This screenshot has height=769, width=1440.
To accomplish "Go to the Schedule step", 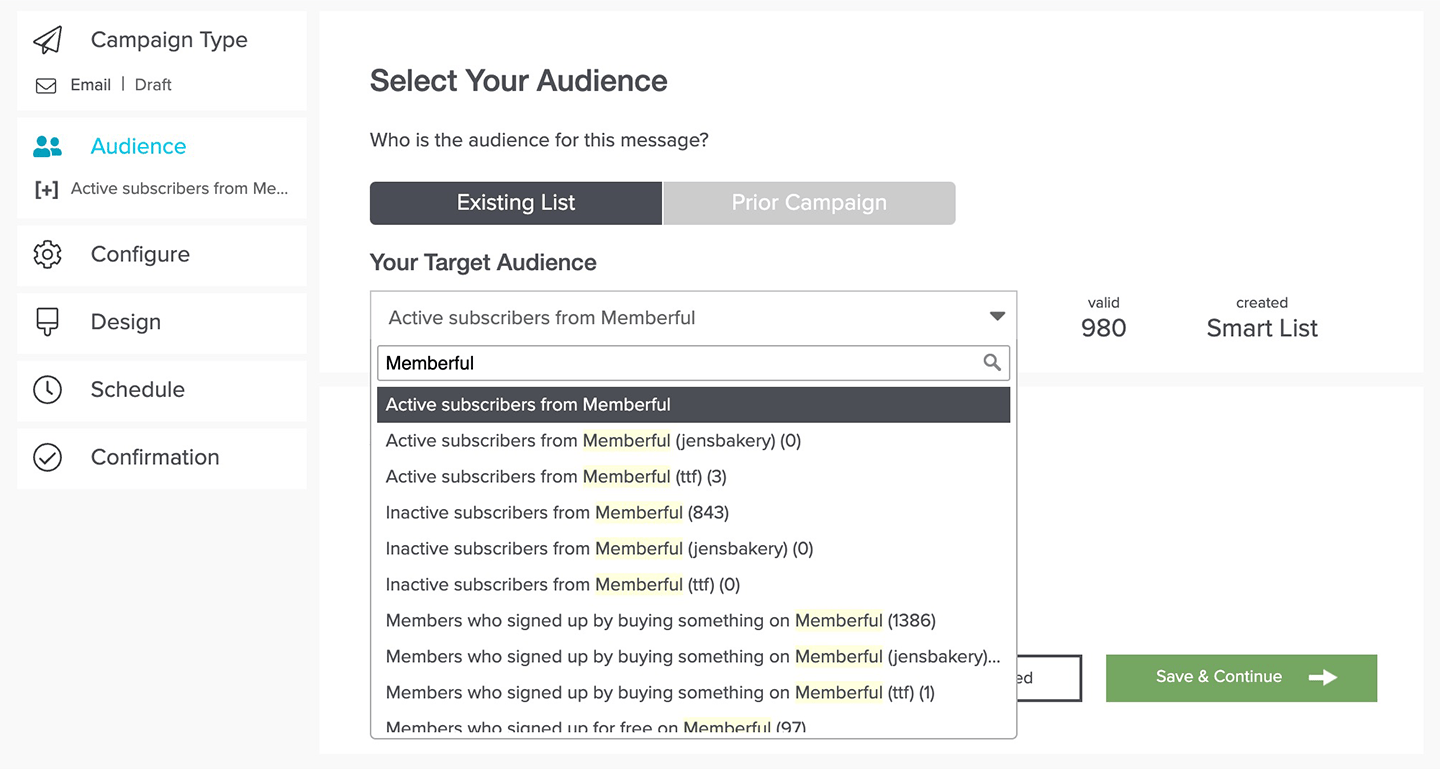I will tap(137, 390).
